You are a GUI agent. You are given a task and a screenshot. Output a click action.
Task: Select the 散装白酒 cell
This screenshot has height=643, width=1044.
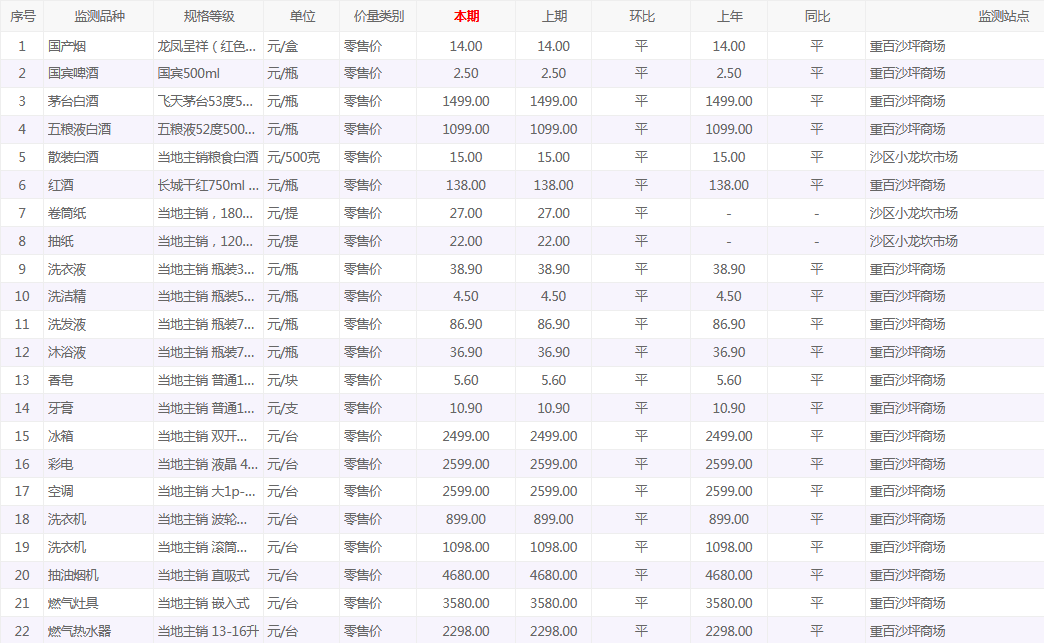coord(73,157)
